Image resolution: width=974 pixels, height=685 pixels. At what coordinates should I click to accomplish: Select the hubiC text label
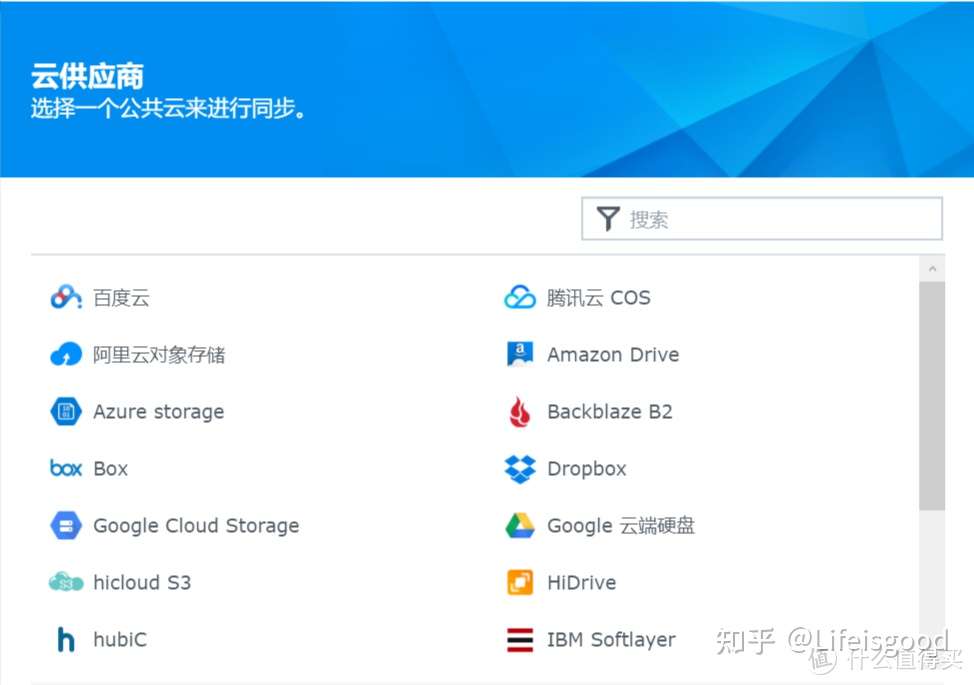121,640
